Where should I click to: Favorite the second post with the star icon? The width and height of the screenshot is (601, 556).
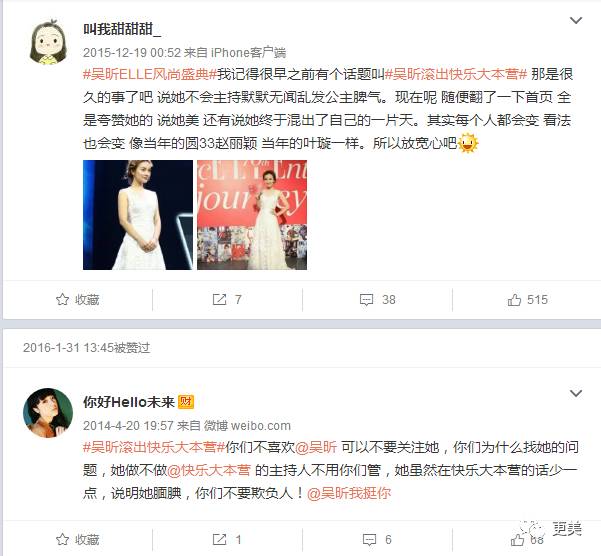[77, 540]
